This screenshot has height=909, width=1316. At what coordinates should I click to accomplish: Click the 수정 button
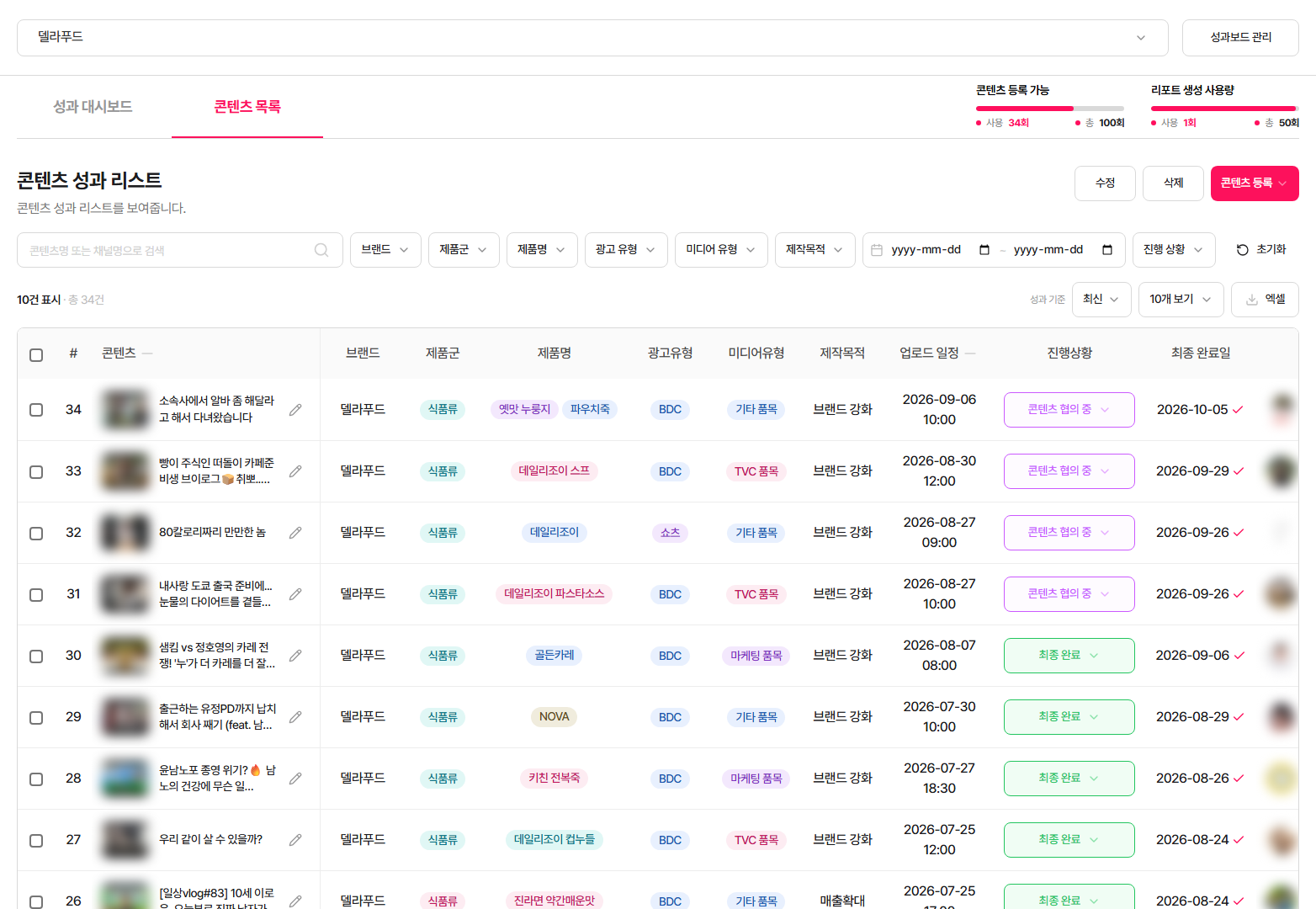point(1105,183)
